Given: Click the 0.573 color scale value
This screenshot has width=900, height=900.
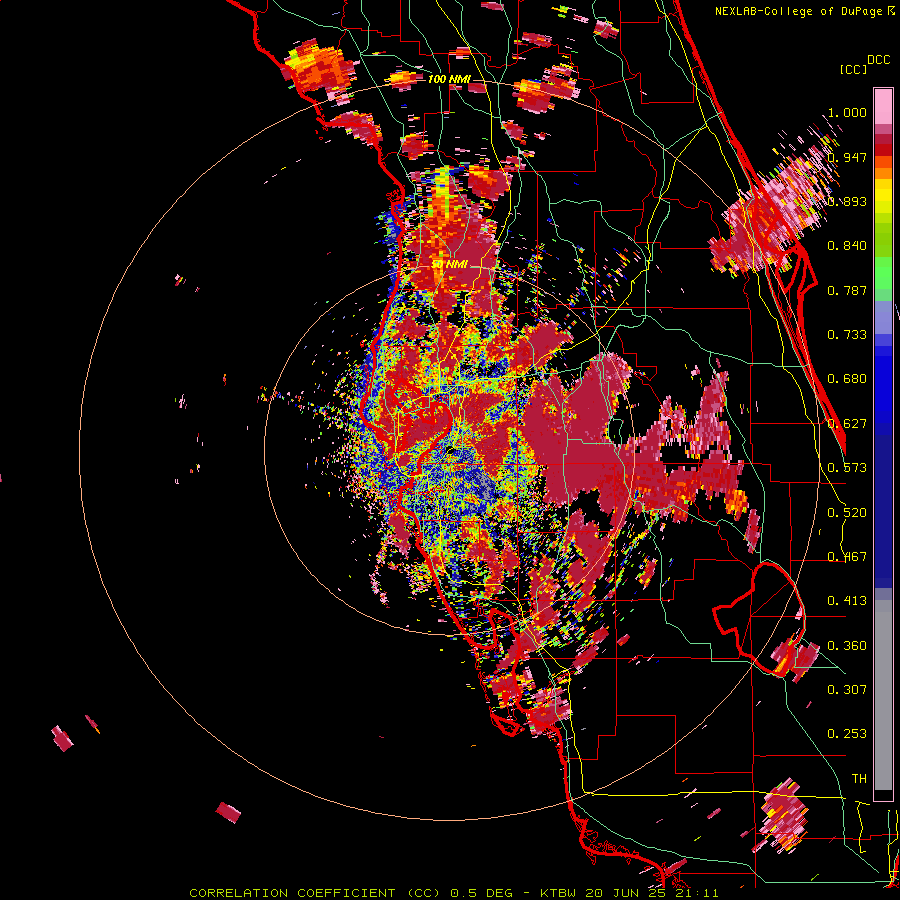Looking at the screenshot, I should tap(847, 468).
